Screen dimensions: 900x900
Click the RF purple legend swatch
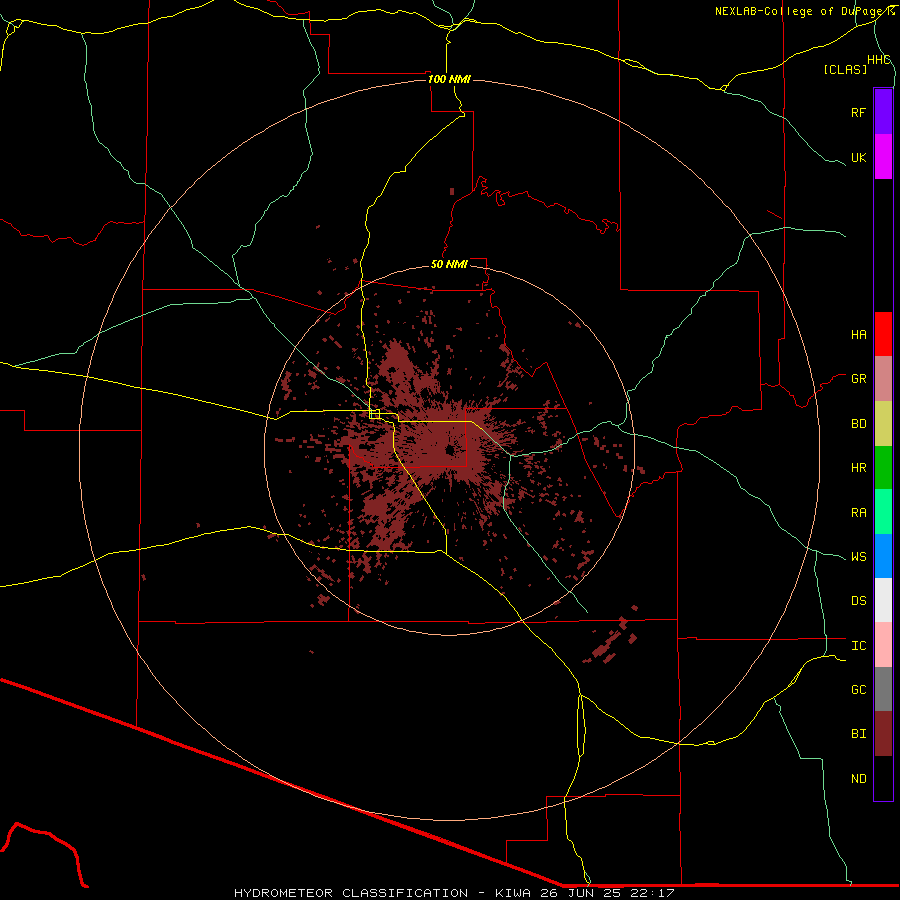(x=883, y=112)
